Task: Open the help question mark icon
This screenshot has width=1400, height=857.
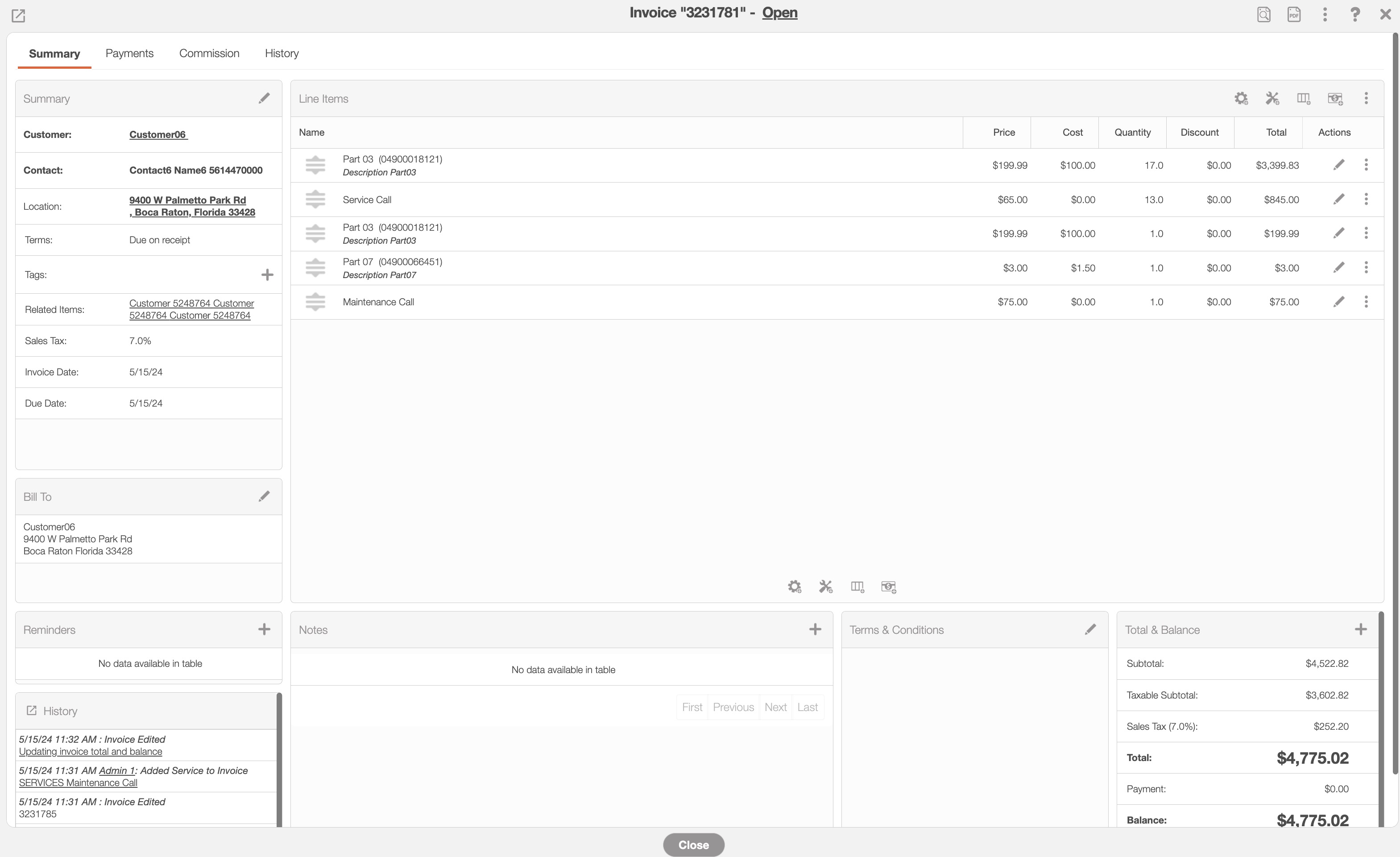Action: [1355, 14]
